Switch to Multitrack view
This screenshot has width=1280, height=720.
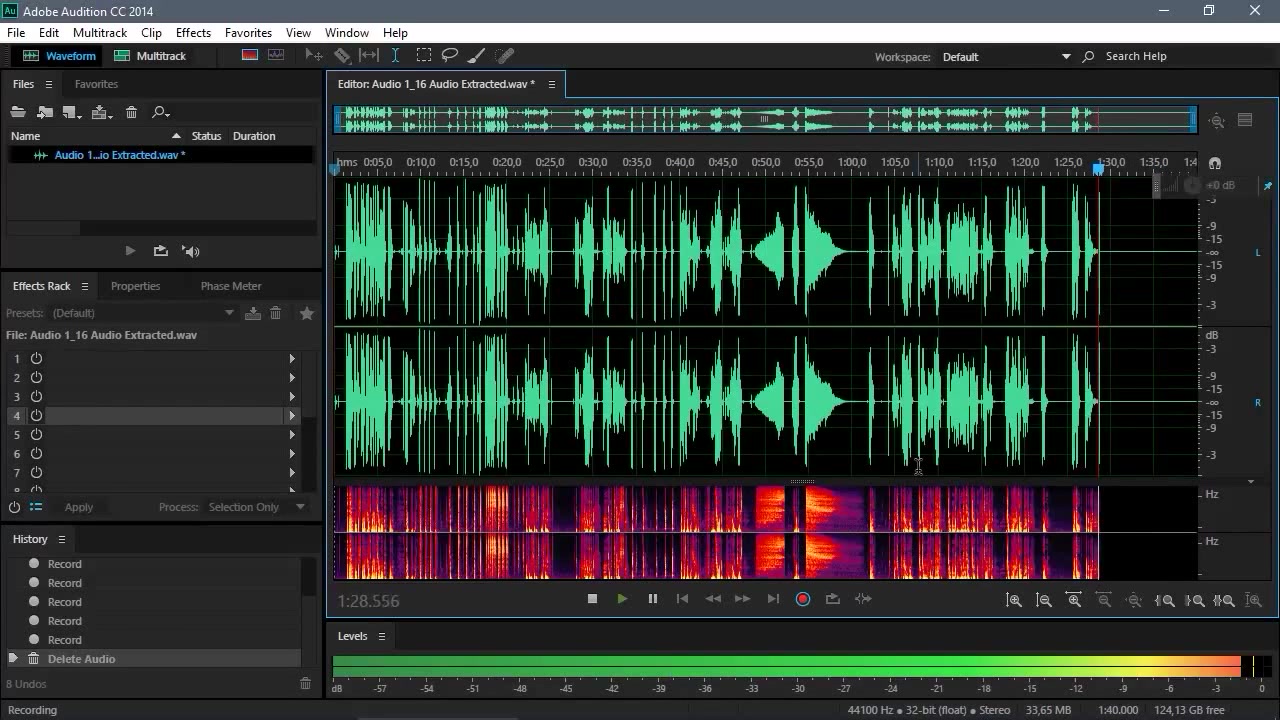150,56
